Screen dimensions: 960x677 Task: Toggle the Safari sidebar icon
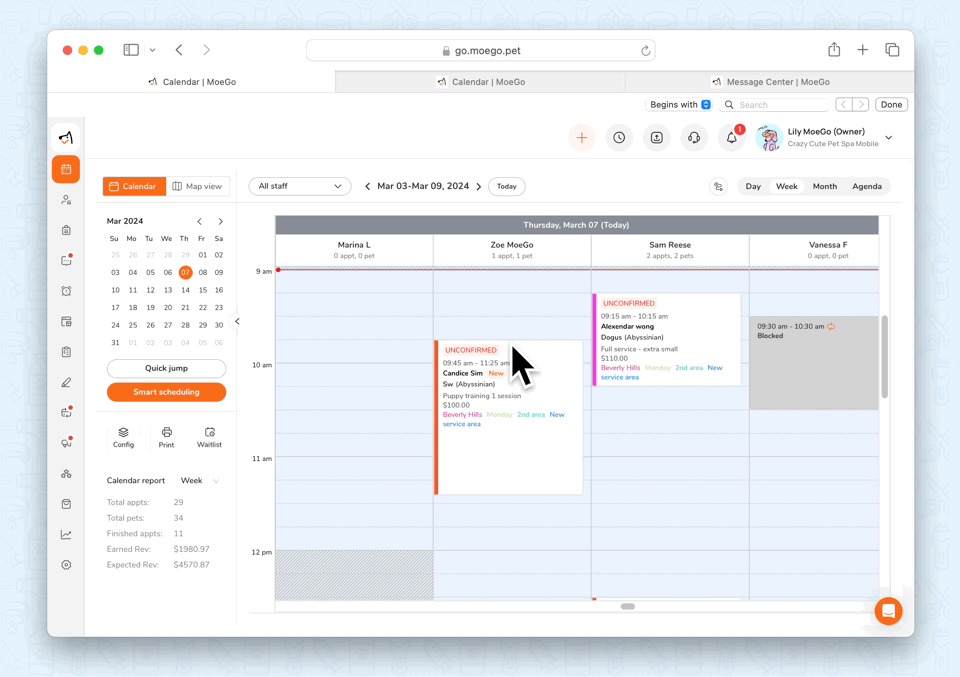coord(131,50)
